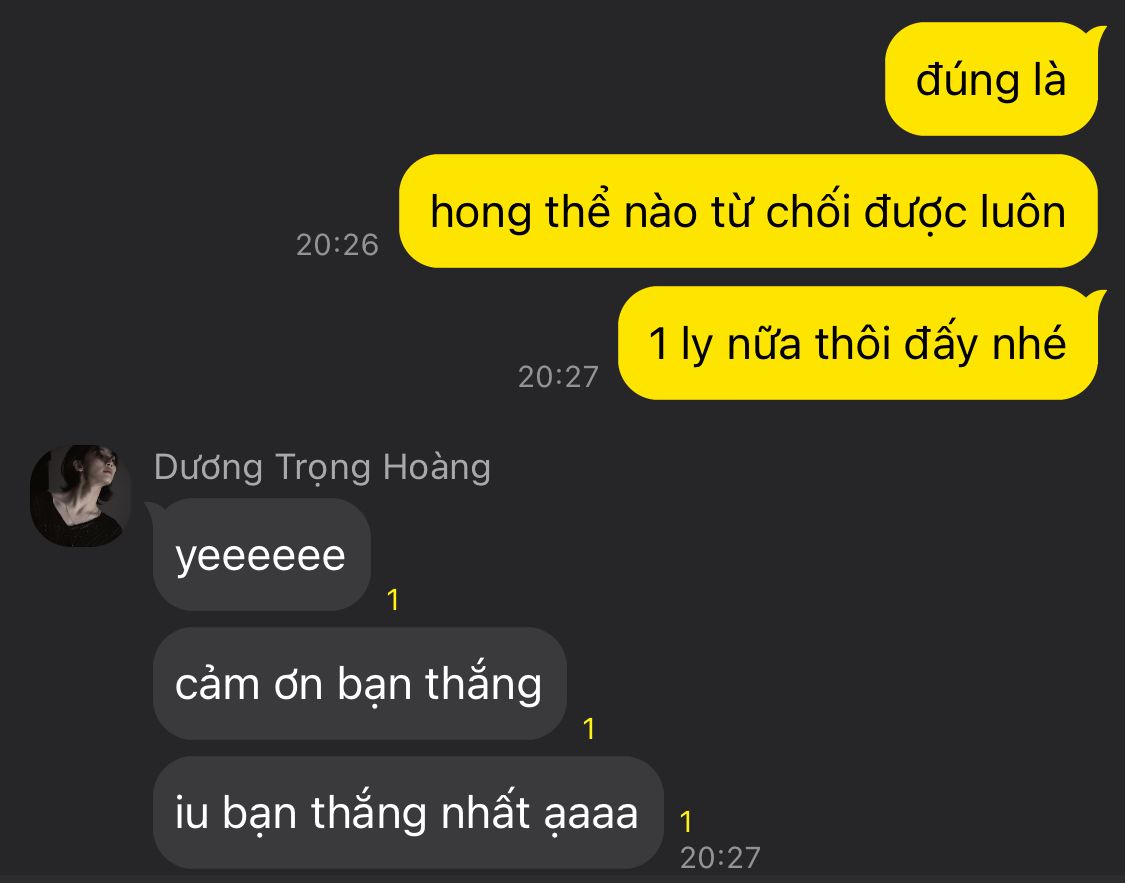Tap the read count beside 'cảm ơn bạn thắng'
Viewport: 1125px width, 883px height.
pos(589,729)
